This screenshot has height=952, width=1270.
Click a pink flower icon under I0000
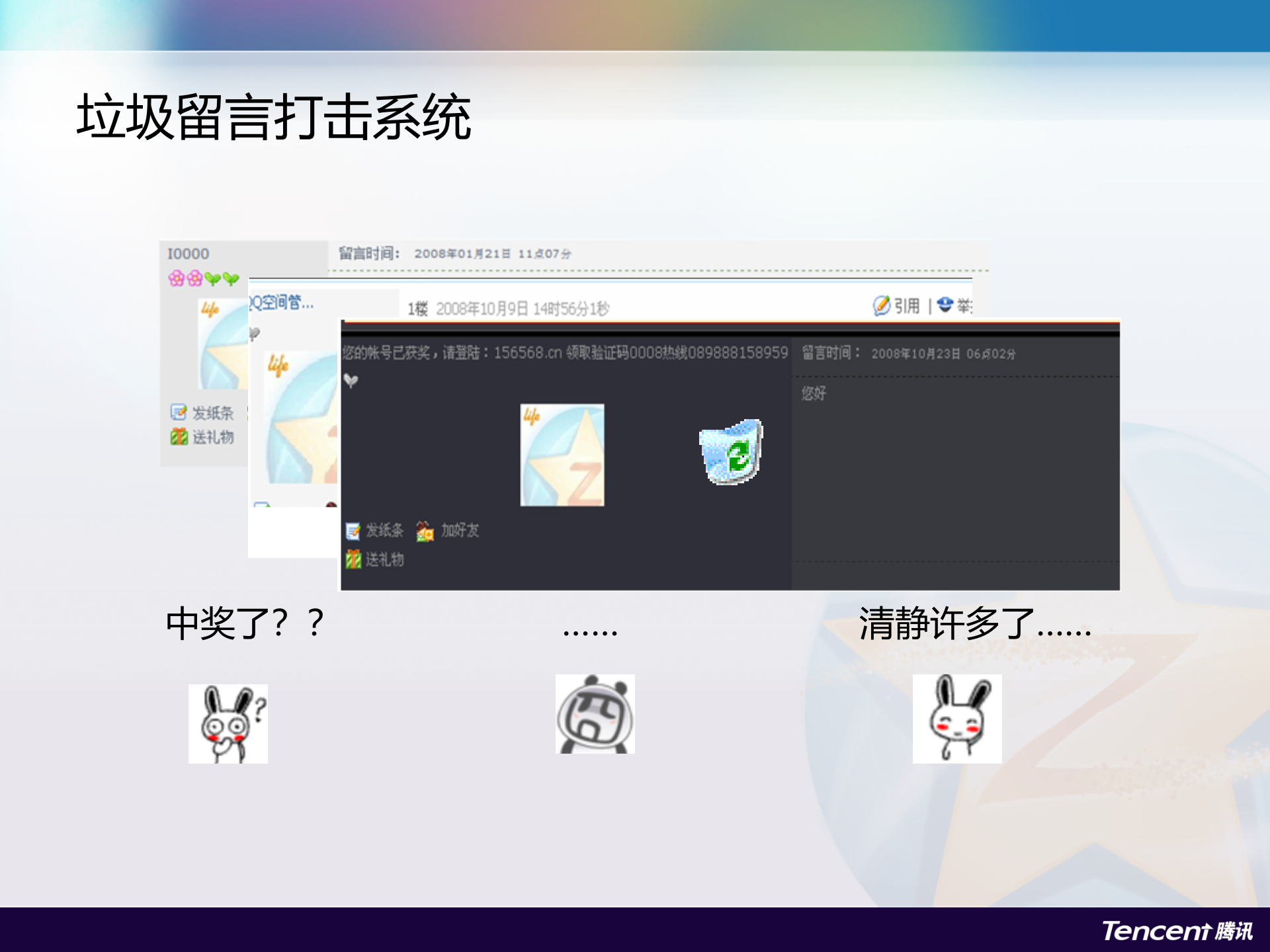tap(177, 278)
